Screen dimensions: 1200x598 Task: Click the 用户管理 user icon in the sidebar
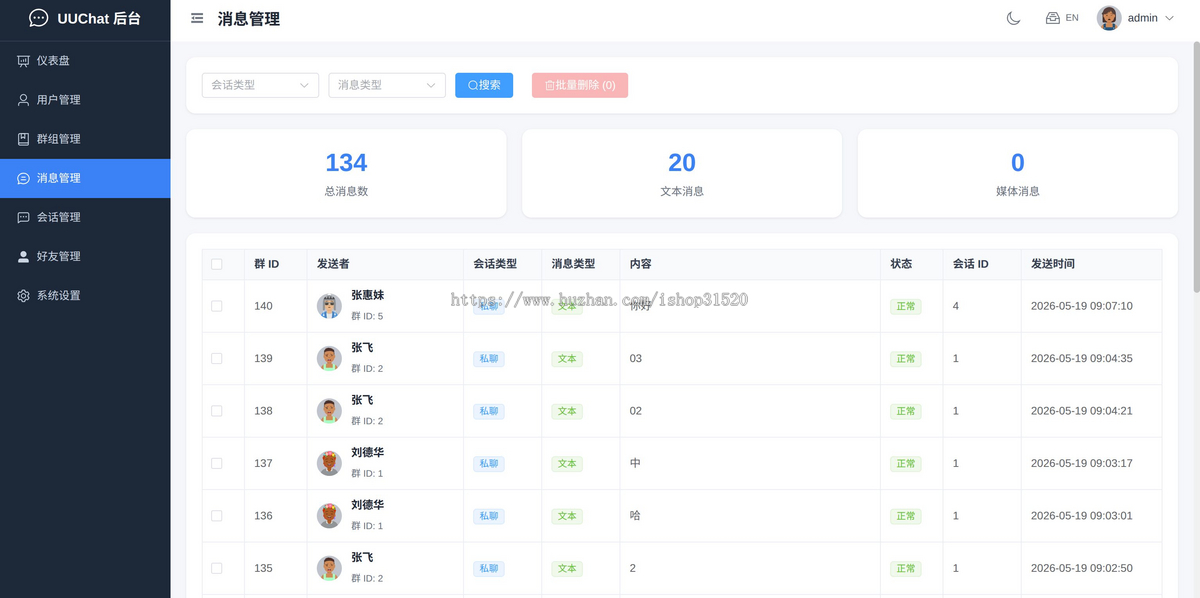pos(23,100)
